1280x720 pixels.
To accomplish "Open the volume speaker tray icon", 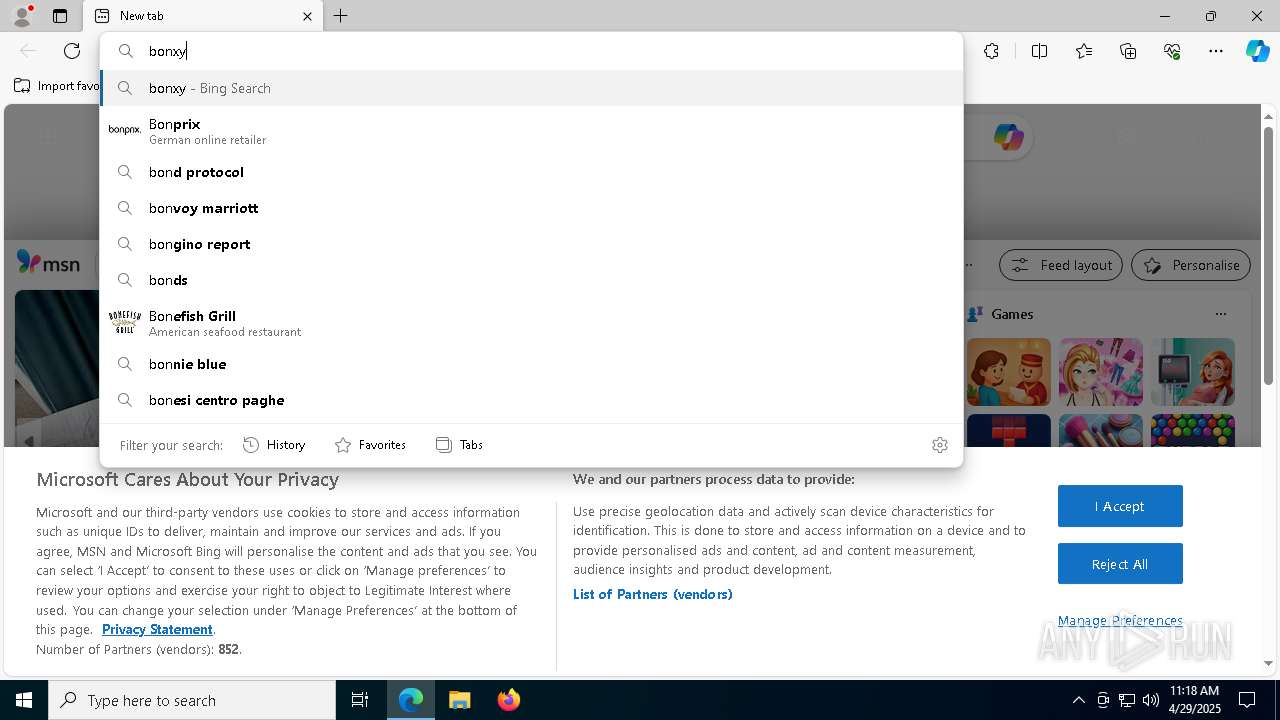I will click(x=1151, y=700).
